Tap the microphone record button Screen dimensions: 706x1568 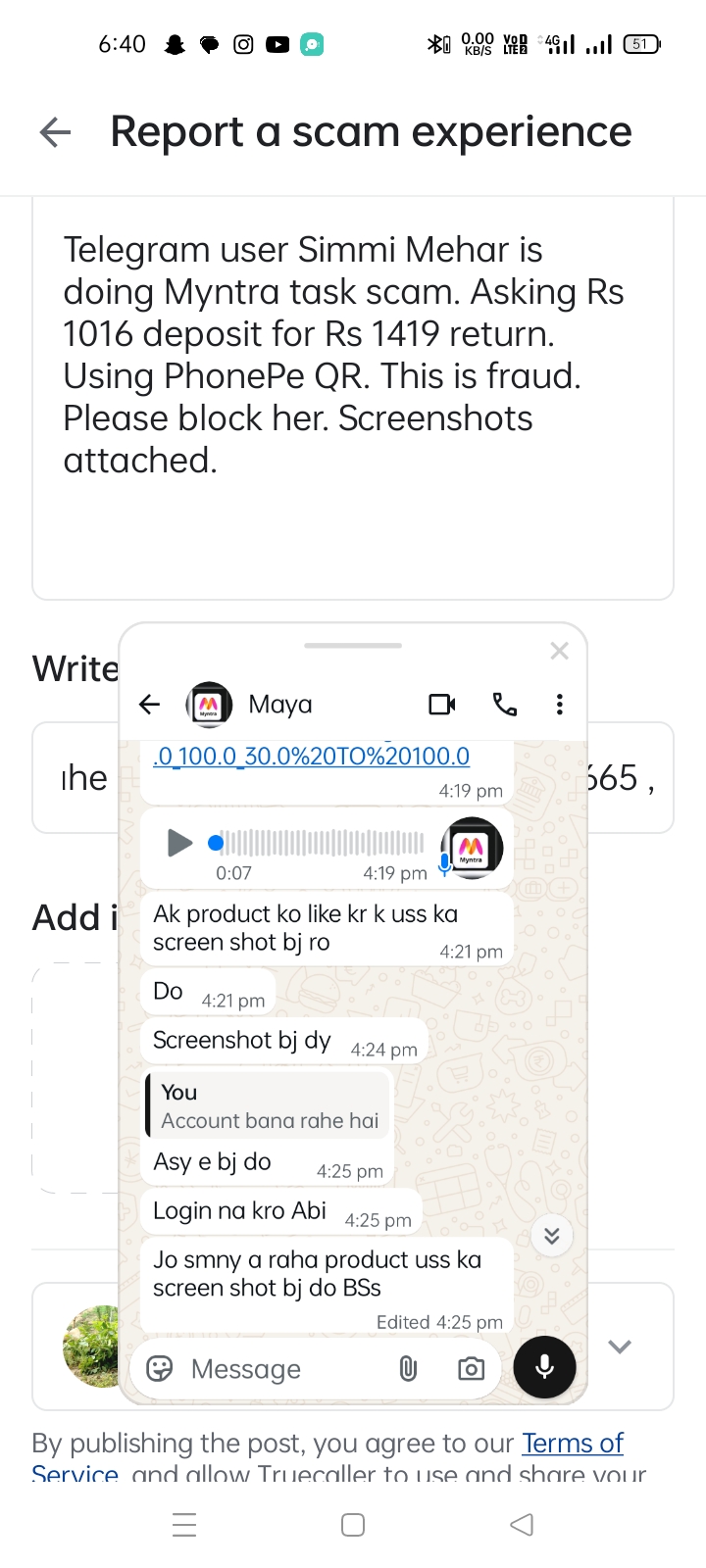click(x=545, y=1367)
